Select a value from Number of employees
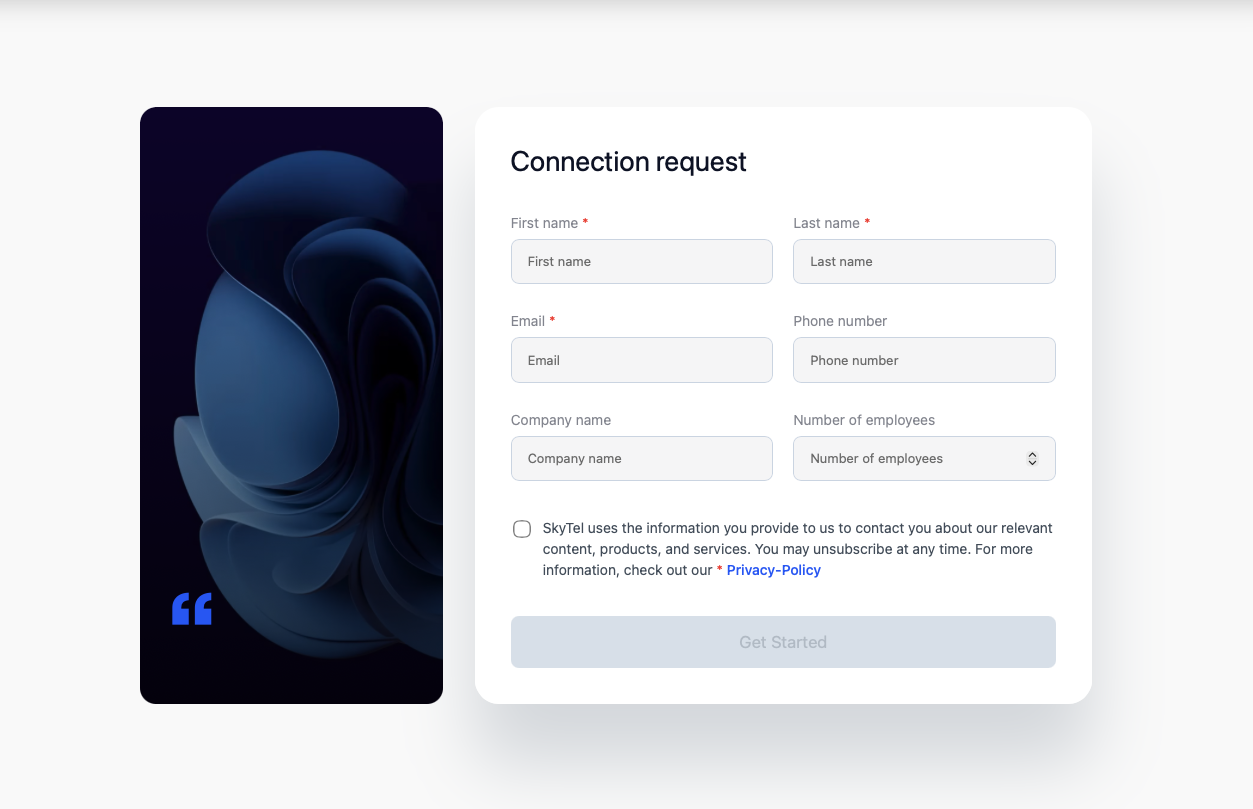This screenshot has height=809, width=1253. point(924,458)
